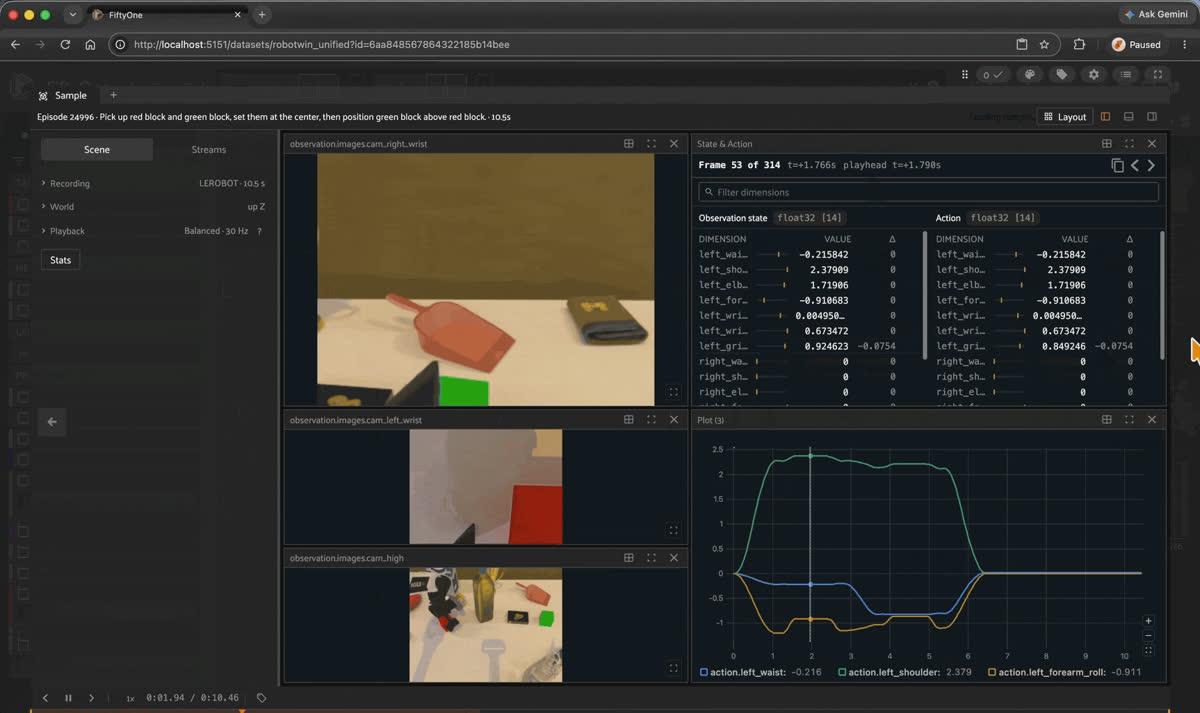Close the Plot (3) panel
The height and width of the screenshot is (713, 1200).
click(x=1152, y=420)
